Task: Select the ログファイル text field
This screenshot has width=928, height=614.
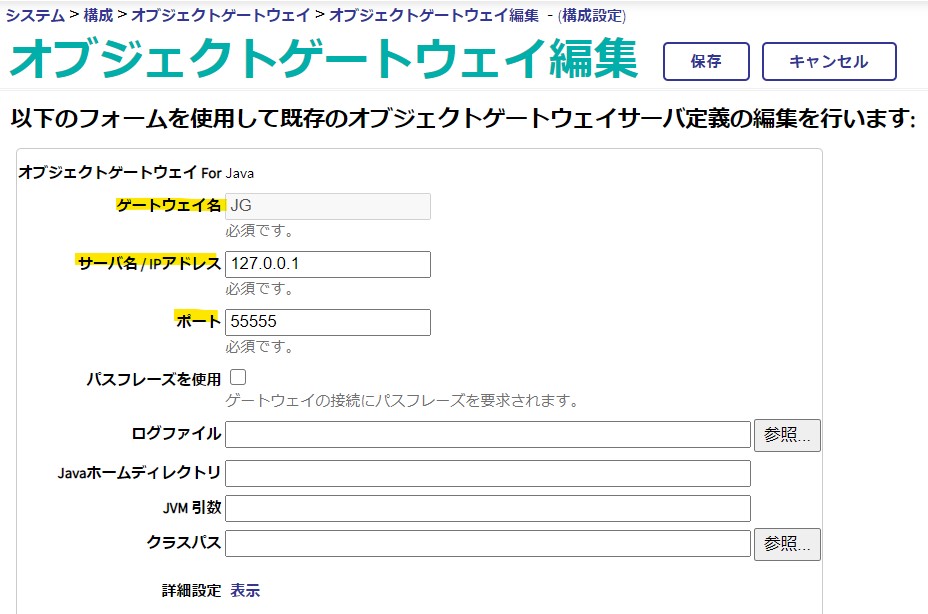Action: (x=488, y=435)
